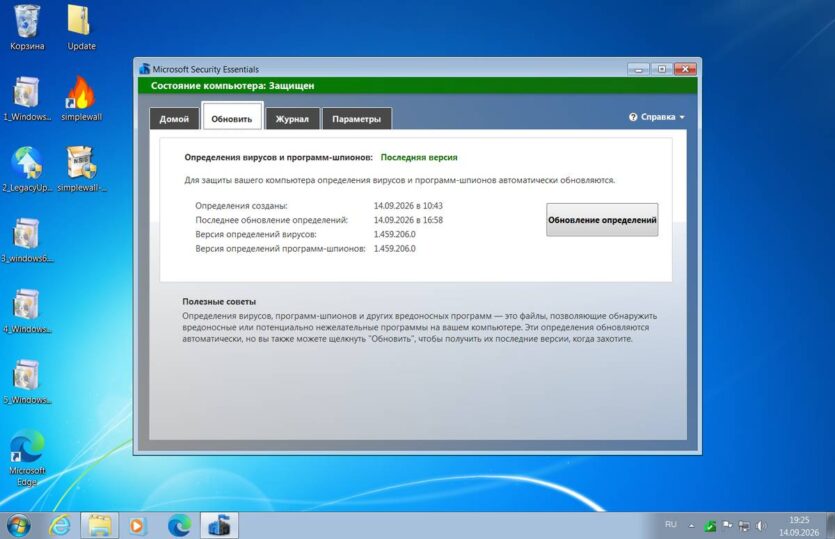835x539 pixels.
Task: Maximize the Microsoft Security Essentials window
Action: pos(661,69)
